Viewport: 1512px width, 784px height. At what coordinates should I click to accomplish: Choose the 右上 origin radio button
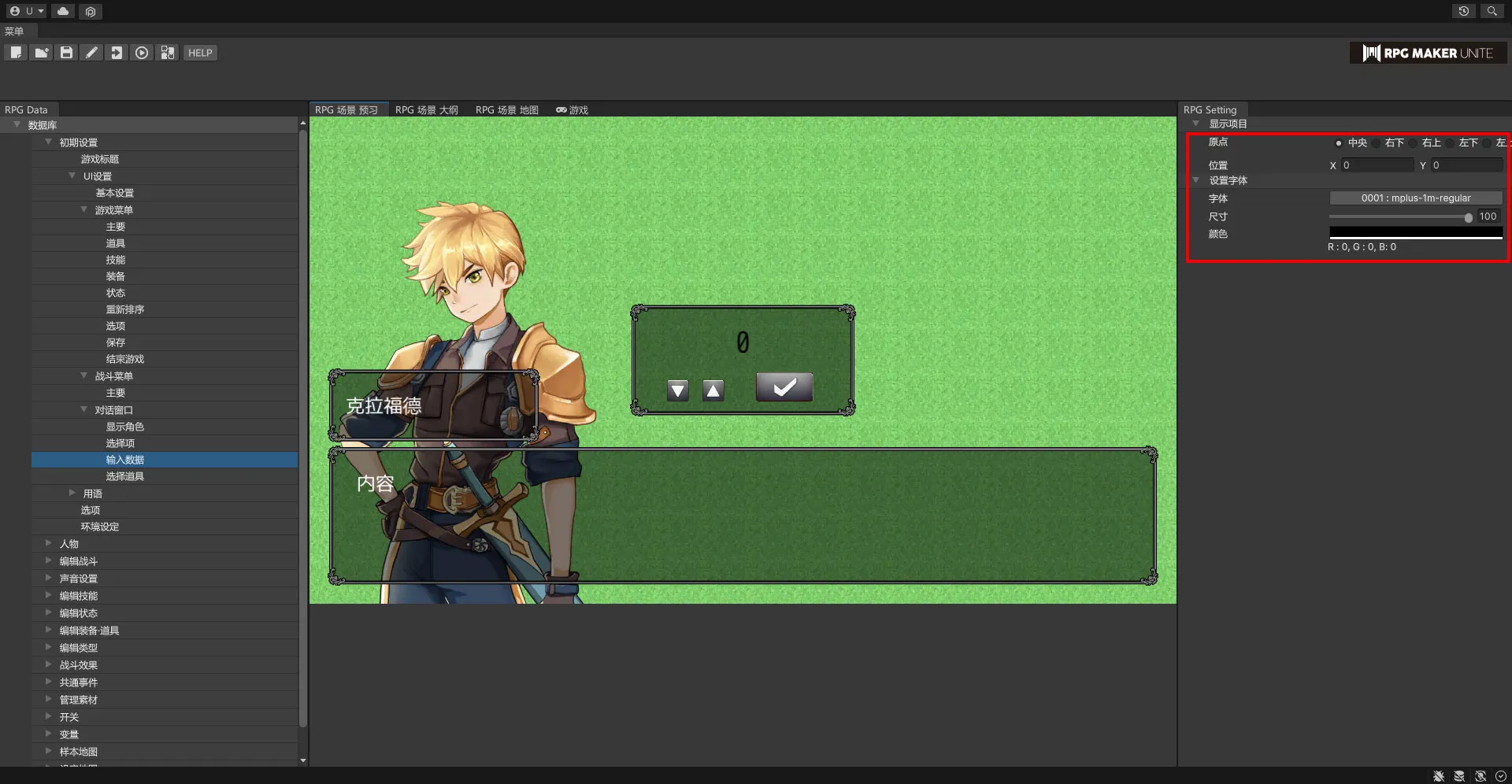coord(1413,143)
